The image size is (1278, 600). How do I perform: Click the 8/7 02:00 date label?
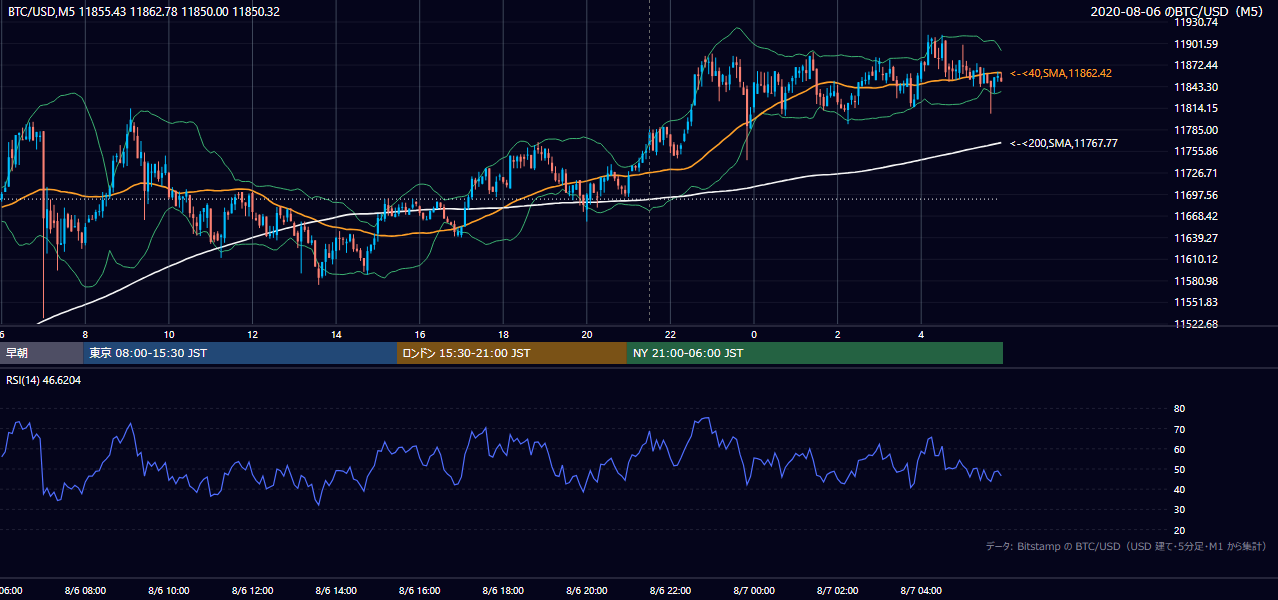point(838,591)
